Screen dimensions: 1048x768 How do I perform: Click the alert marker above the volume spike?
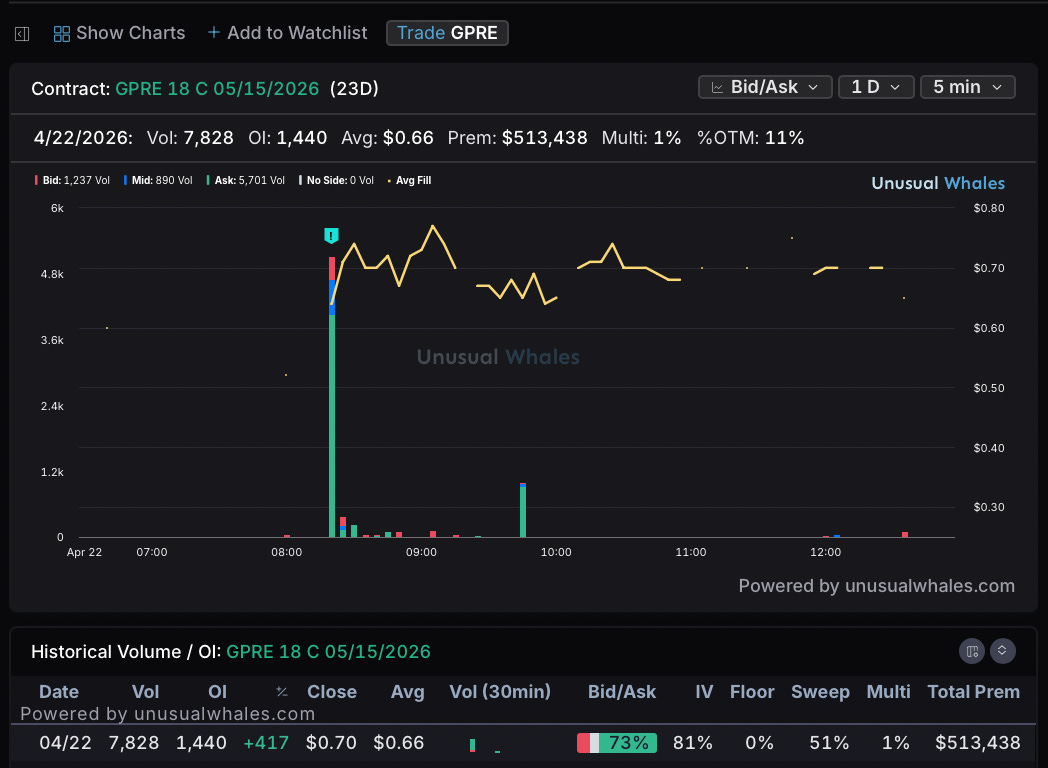tap(331, 236)
